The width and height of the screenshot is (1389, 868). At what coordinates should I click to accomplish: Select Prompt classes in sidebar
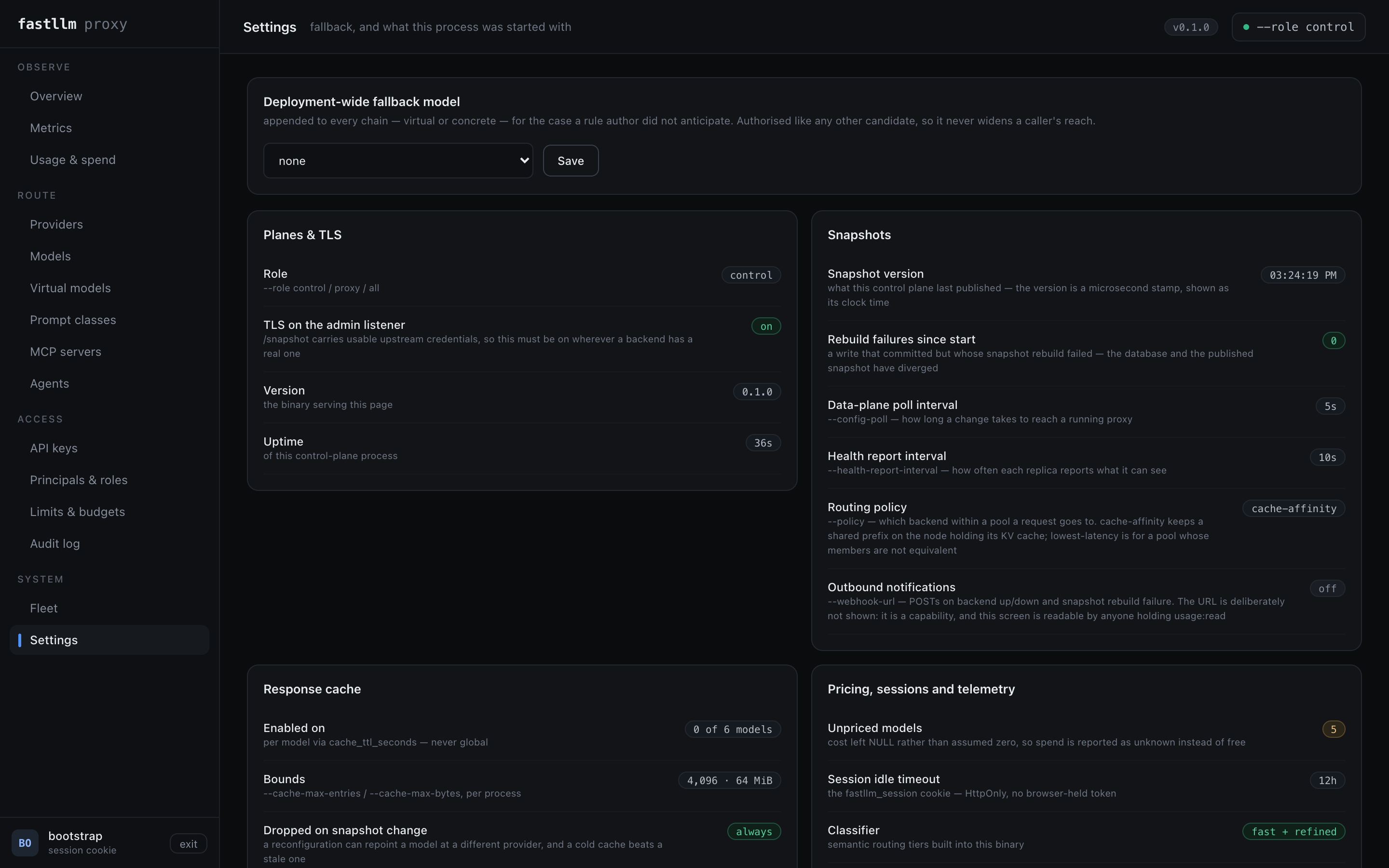click(109, 320)
